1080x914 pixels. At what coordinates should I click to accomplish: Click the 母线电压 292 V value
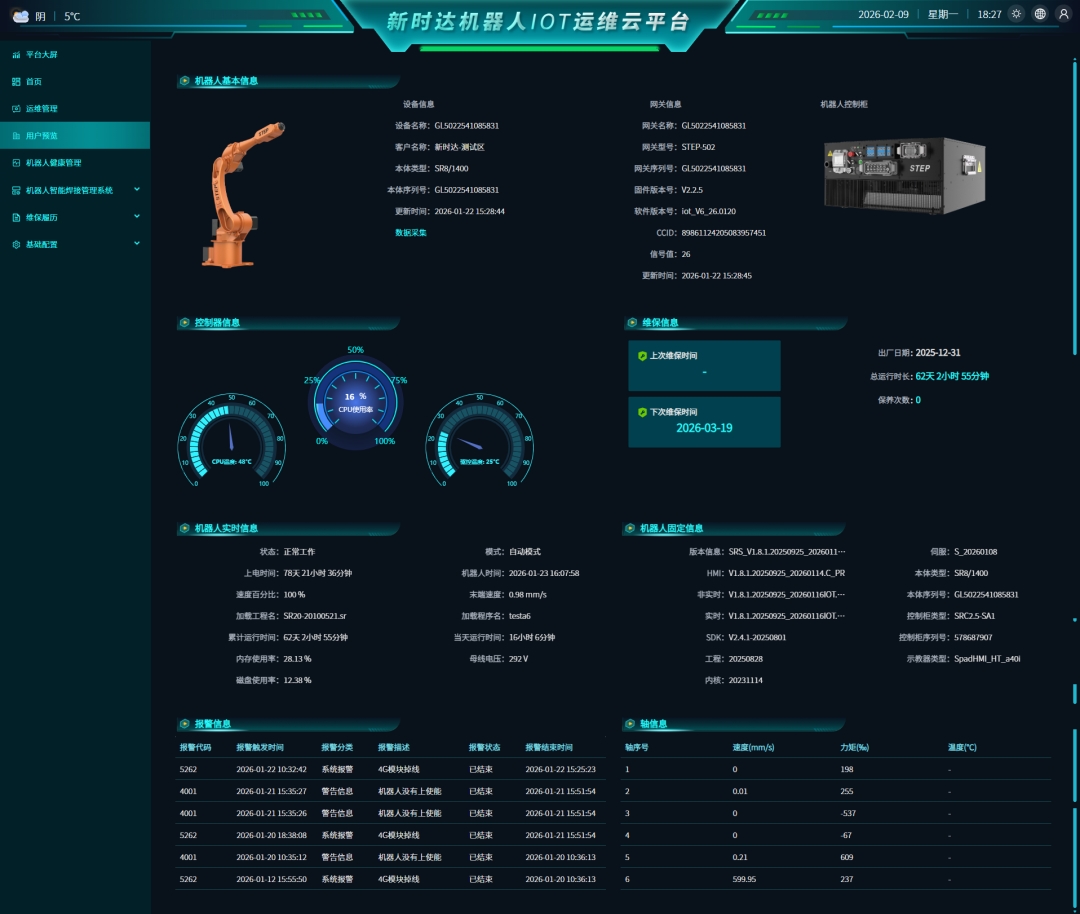518,659
